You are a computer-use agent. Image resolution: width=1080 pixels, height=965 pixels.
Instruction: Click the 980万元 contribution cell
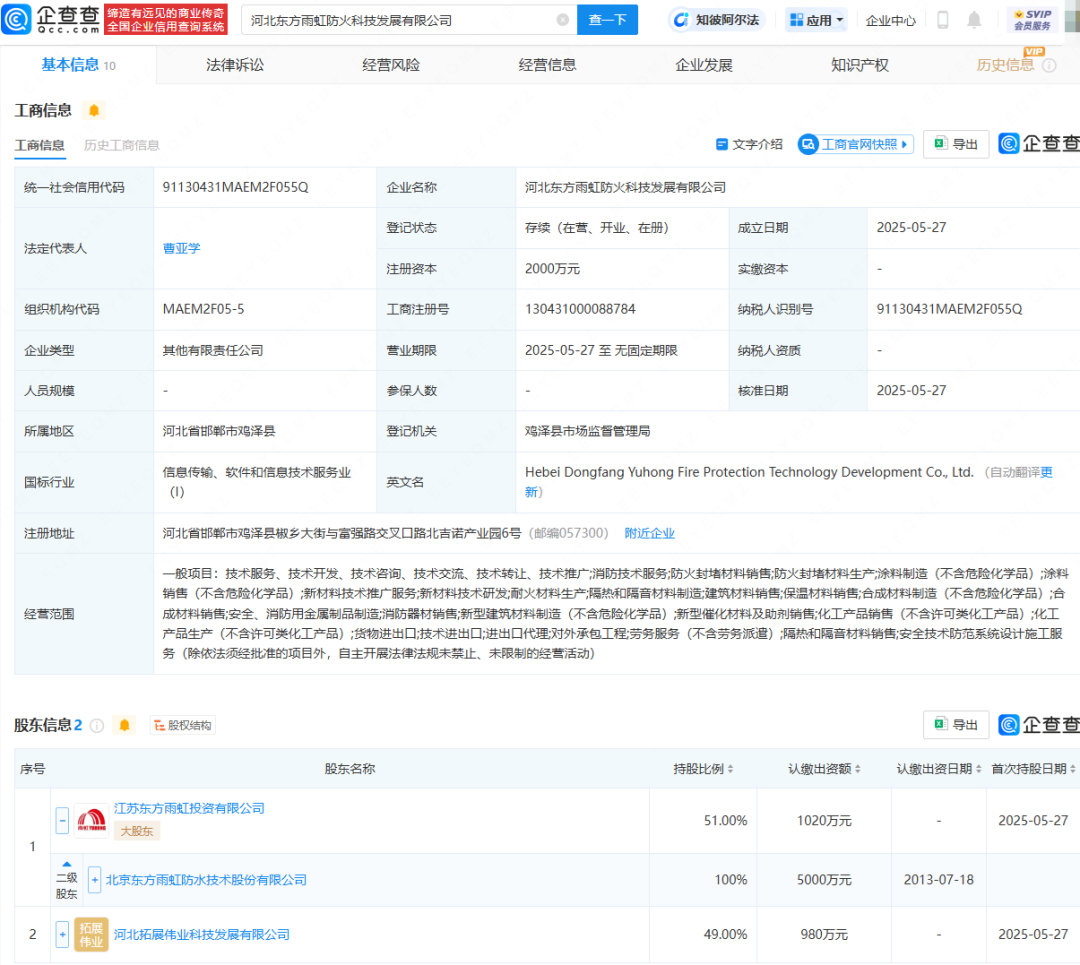(x=824, y=935)
